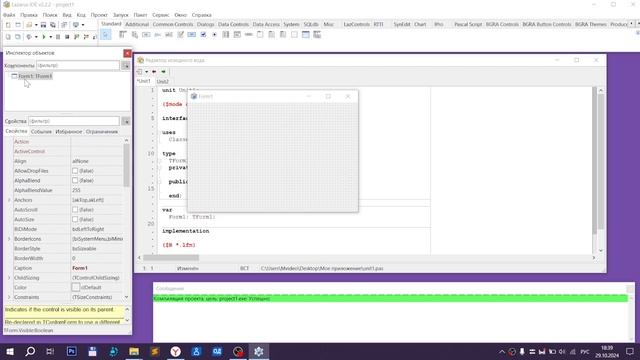This screenshot has height=360, width=640.
Task: Click the Caption value Form1
Action: pos(80,268)
